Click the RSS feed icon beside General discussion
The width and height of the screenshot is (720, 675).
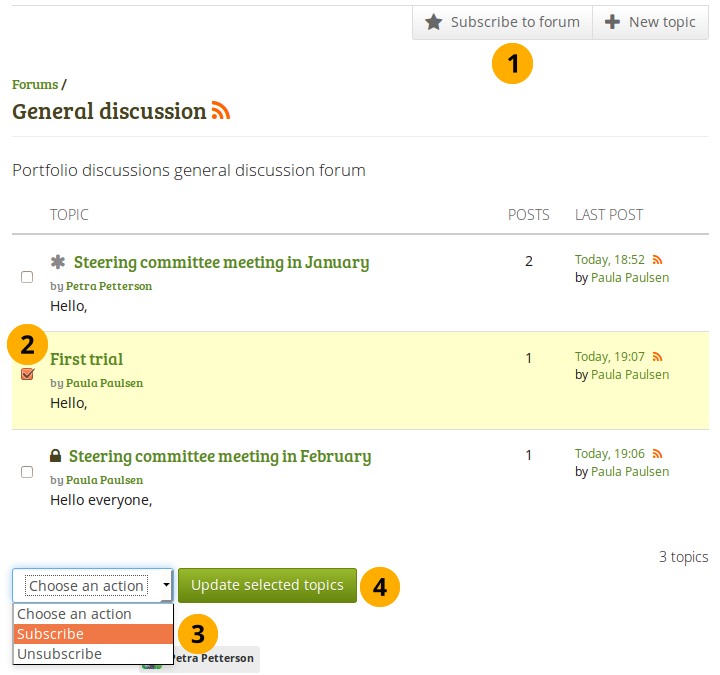coord(221,111)
